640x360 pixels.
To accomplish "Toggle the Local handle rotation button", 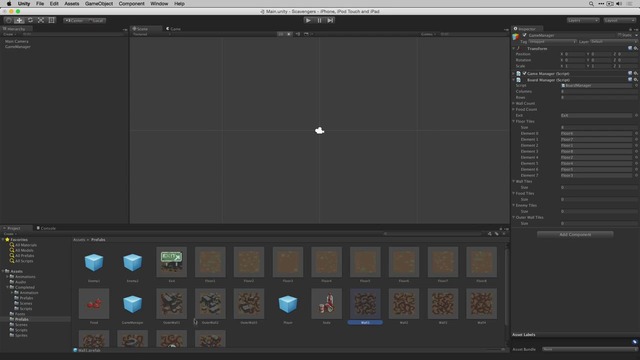I will coord(96,20).
